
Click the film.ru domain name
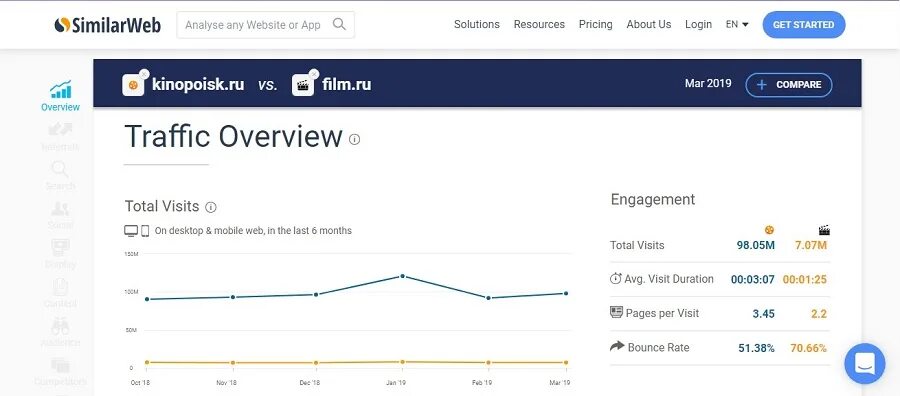[347, 85]
